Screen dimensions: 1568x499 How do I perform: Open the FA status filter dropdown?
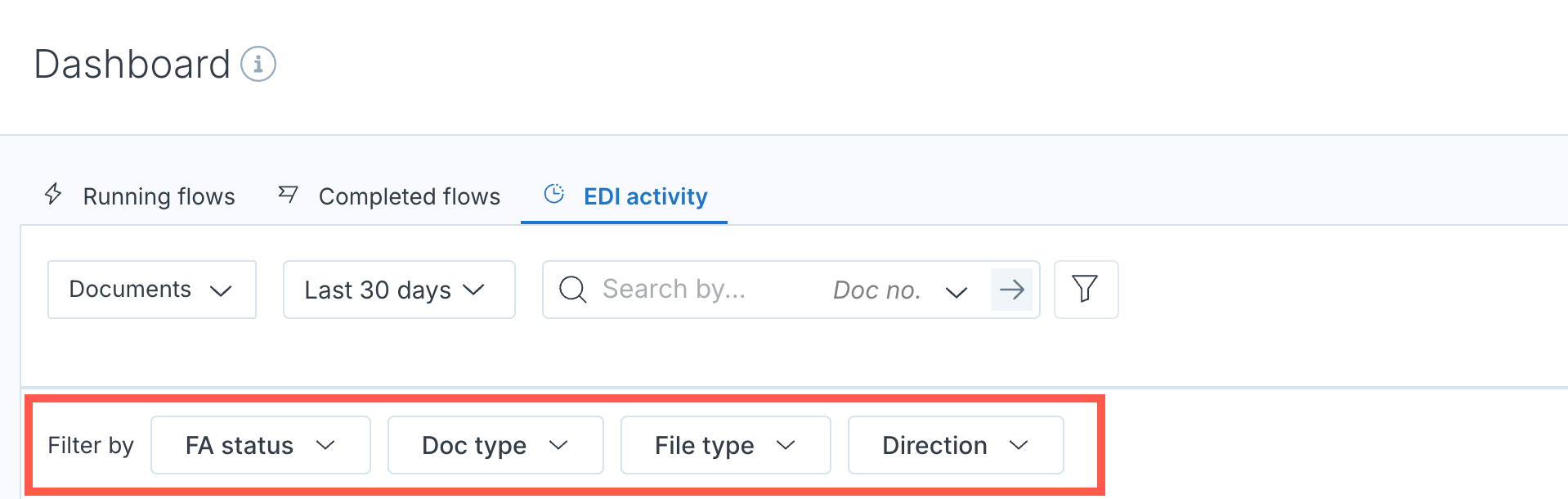click(261, 445)
